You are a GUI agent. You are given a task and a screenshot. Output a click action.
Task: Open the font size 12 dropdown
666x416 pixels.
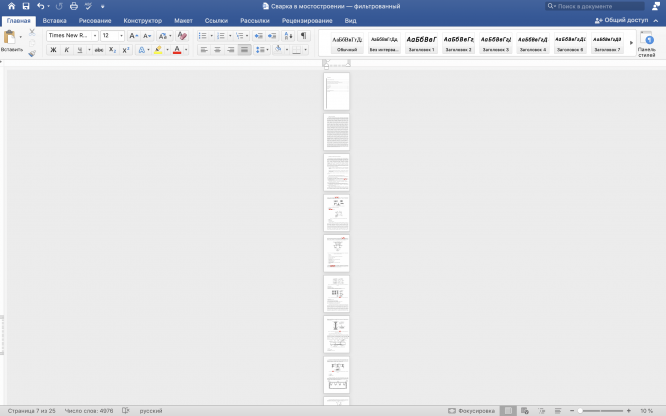121,36
